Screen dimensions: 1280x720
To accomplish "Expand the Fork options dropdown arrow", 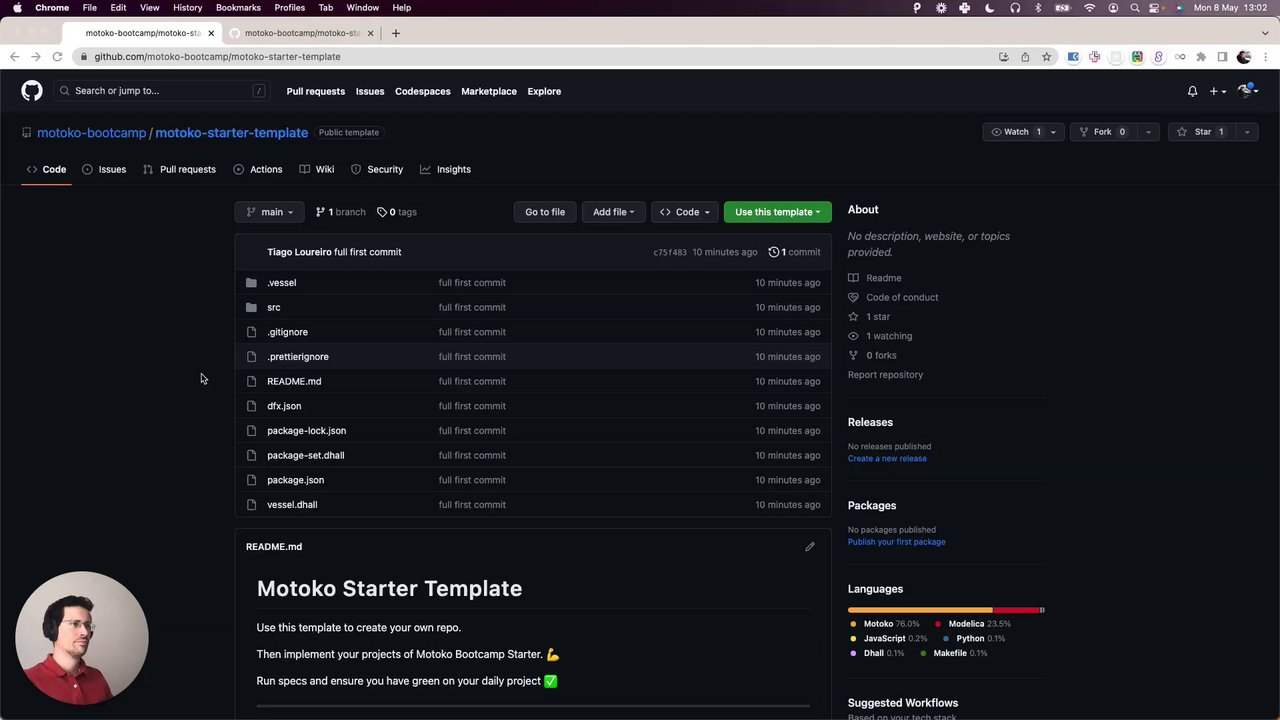I will (x=1148, y=132).
